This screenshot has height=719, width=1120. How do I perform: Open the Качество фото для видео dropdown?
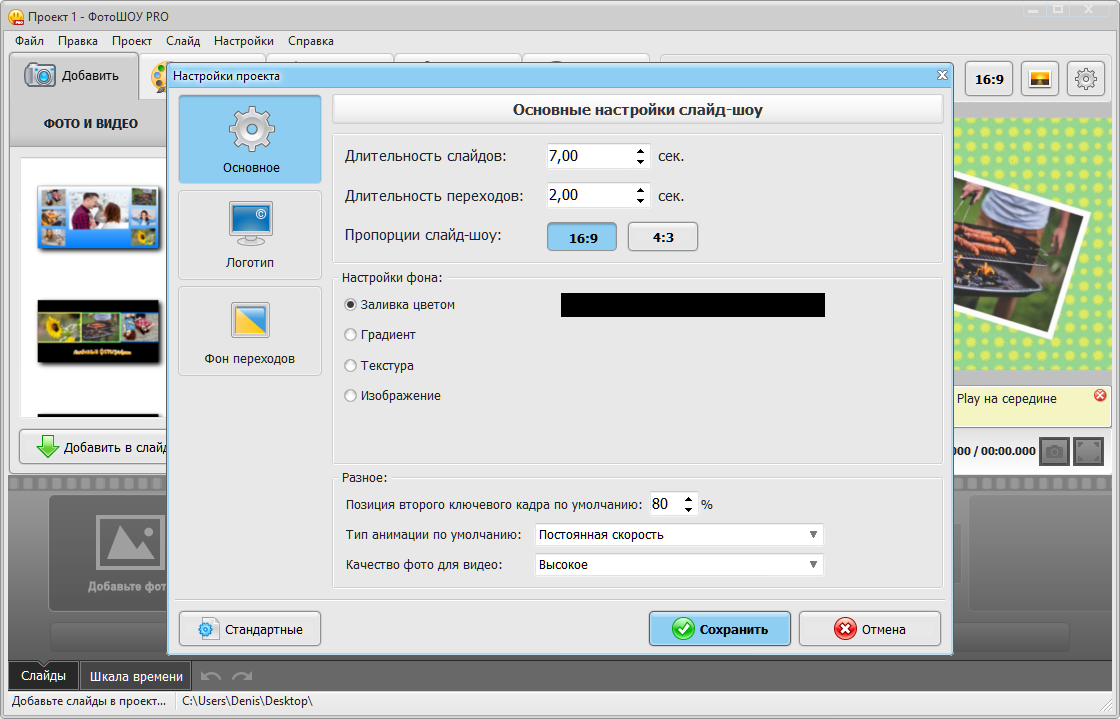coord(679,565)
